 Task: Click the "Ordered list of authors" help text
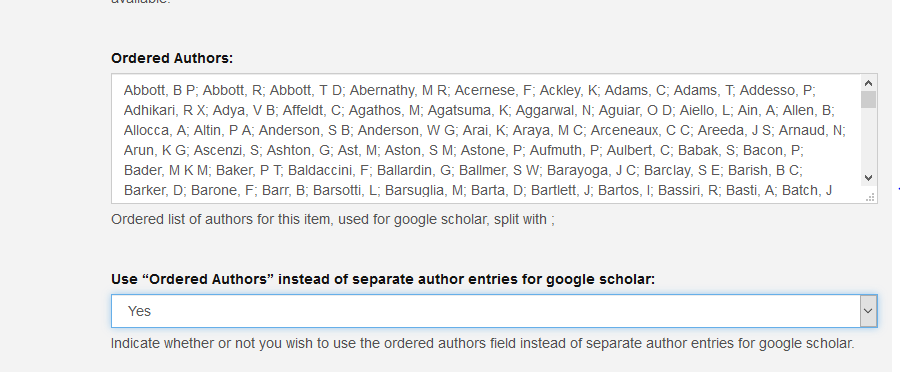click(x=333, y=219)
